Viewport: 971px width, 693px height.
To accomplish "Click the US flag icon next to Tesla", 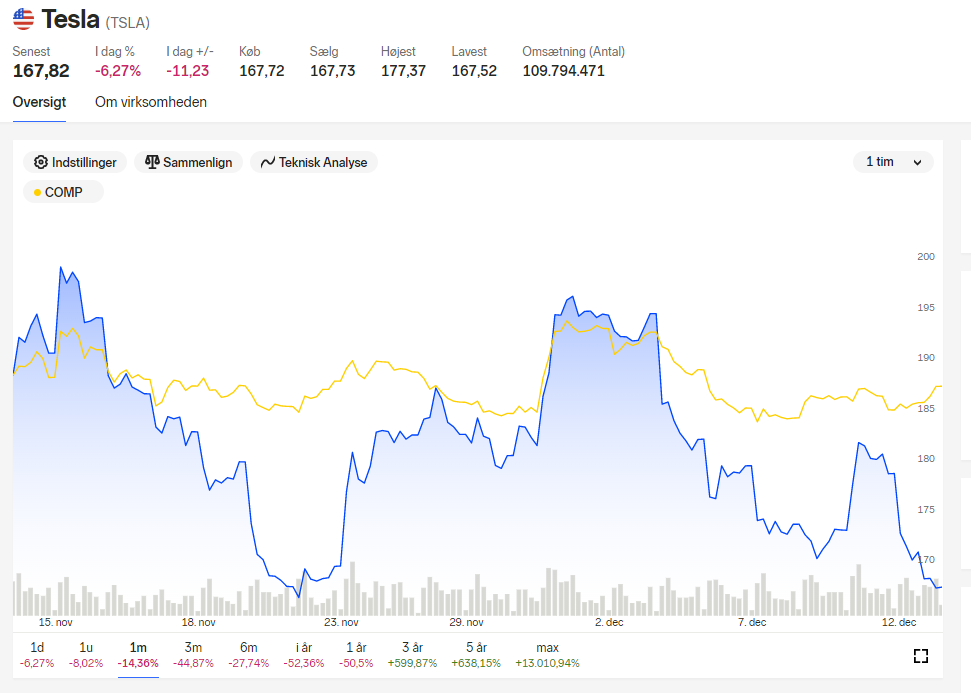I will [24, 19].
